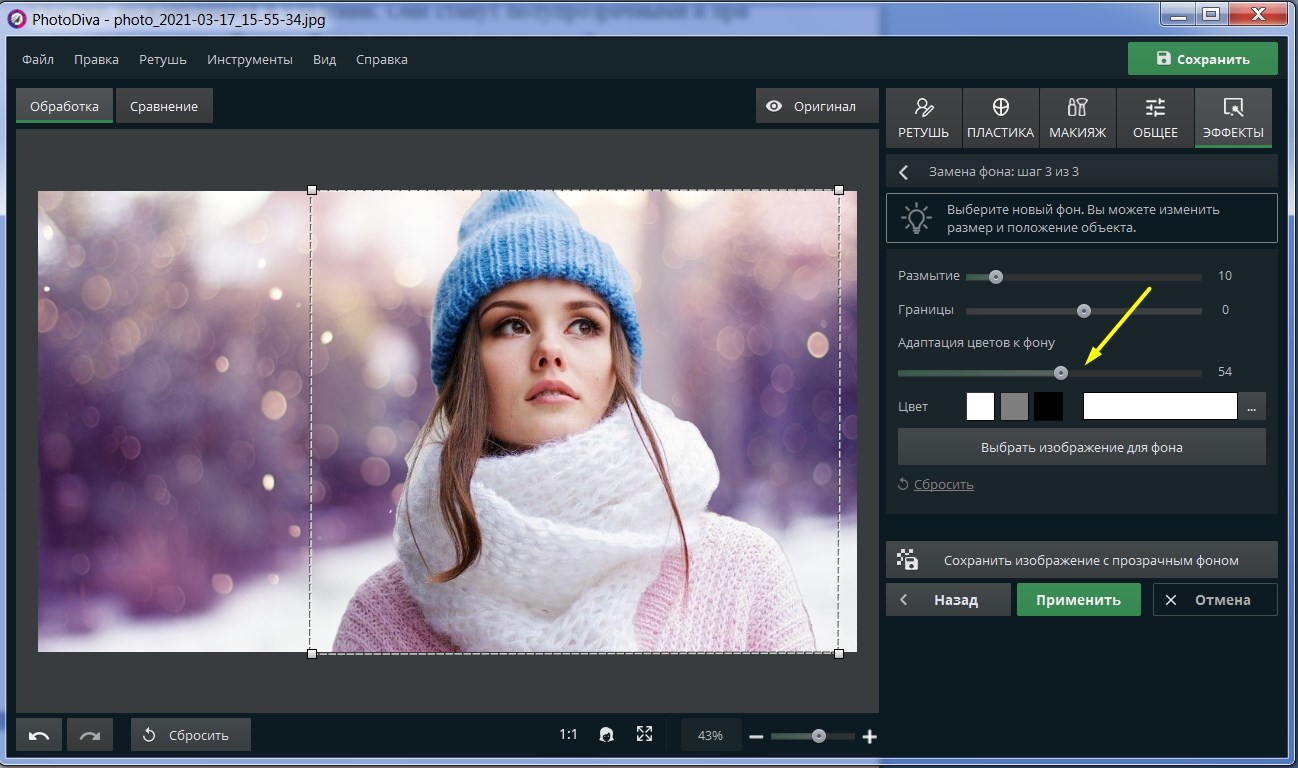Open the Ретушь retouch panel icon
The width and height of the screenshot is (1298, 768).
(x=923, y=117)
